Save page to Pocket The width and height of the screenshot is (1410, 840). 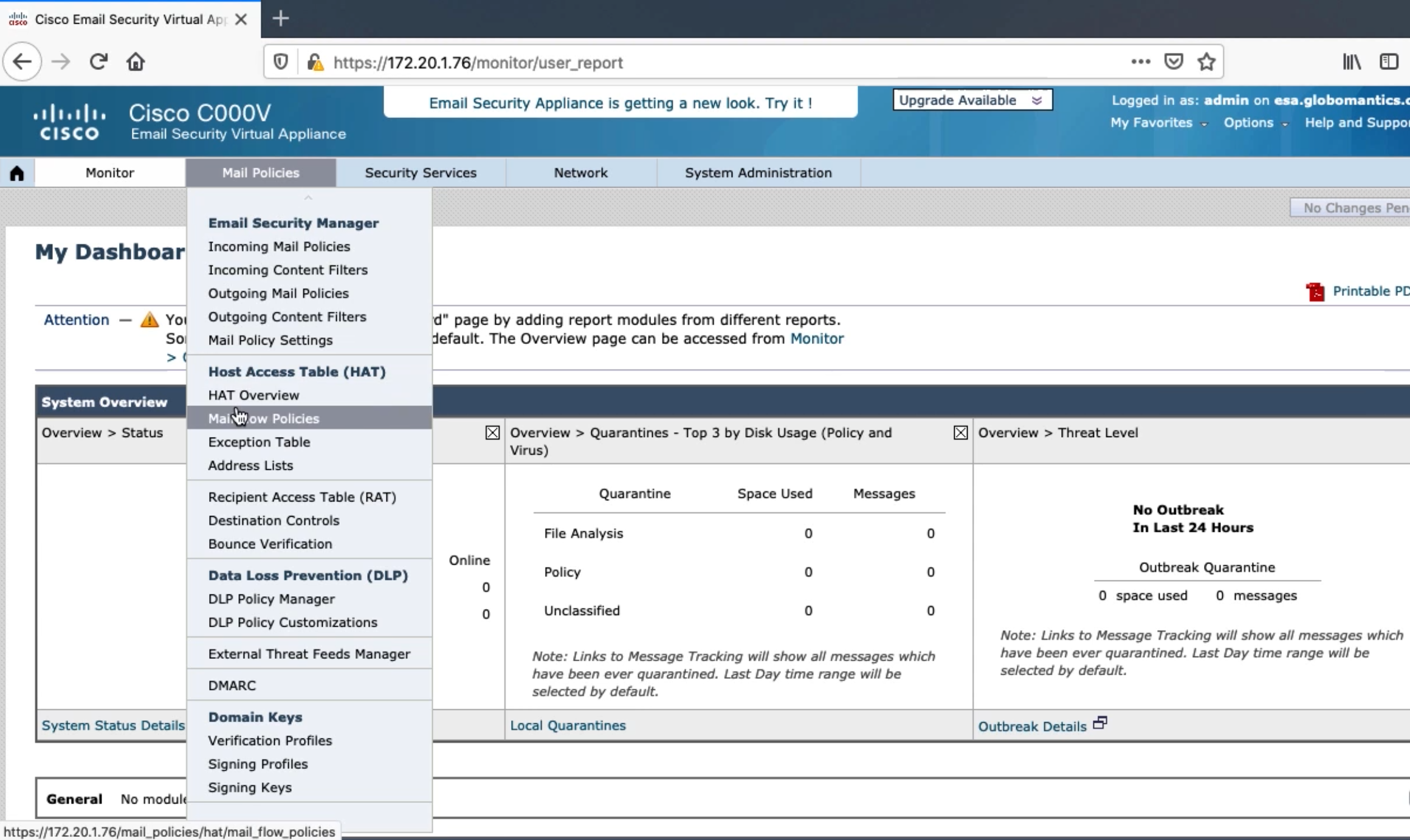pos(1173,61)
